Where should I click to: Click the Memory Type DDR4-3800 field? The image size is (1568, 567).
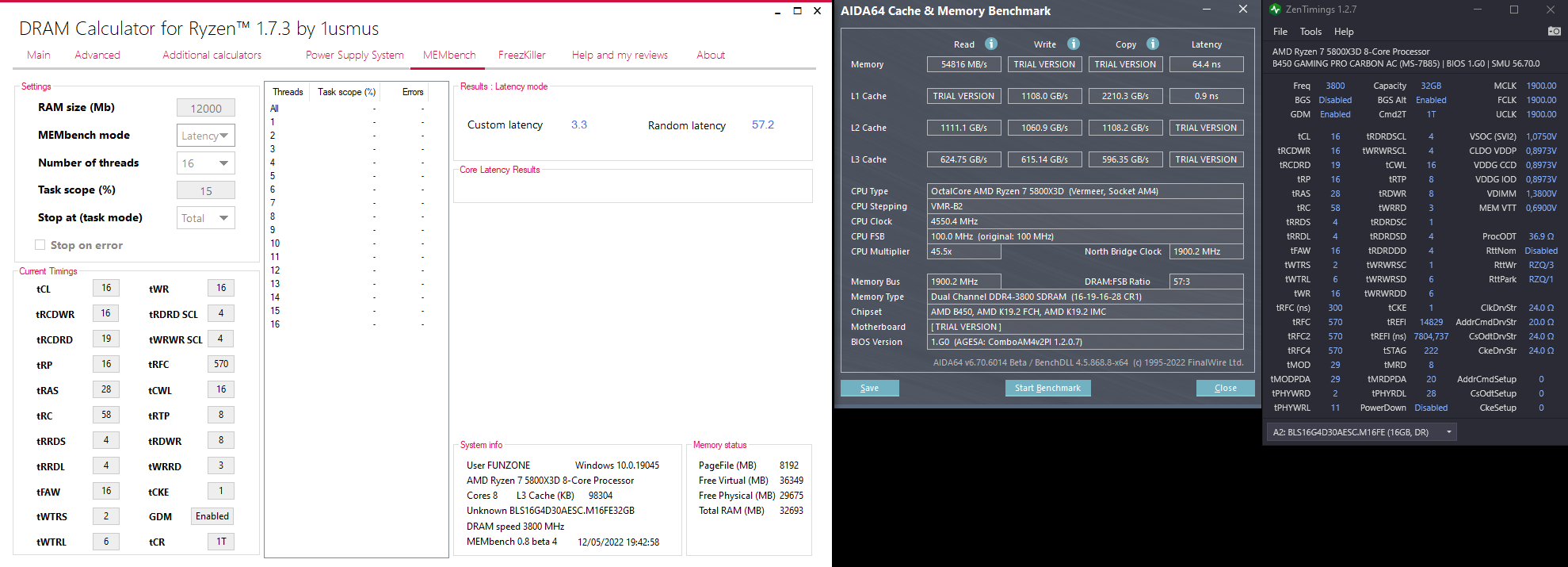coord(1085,297)
